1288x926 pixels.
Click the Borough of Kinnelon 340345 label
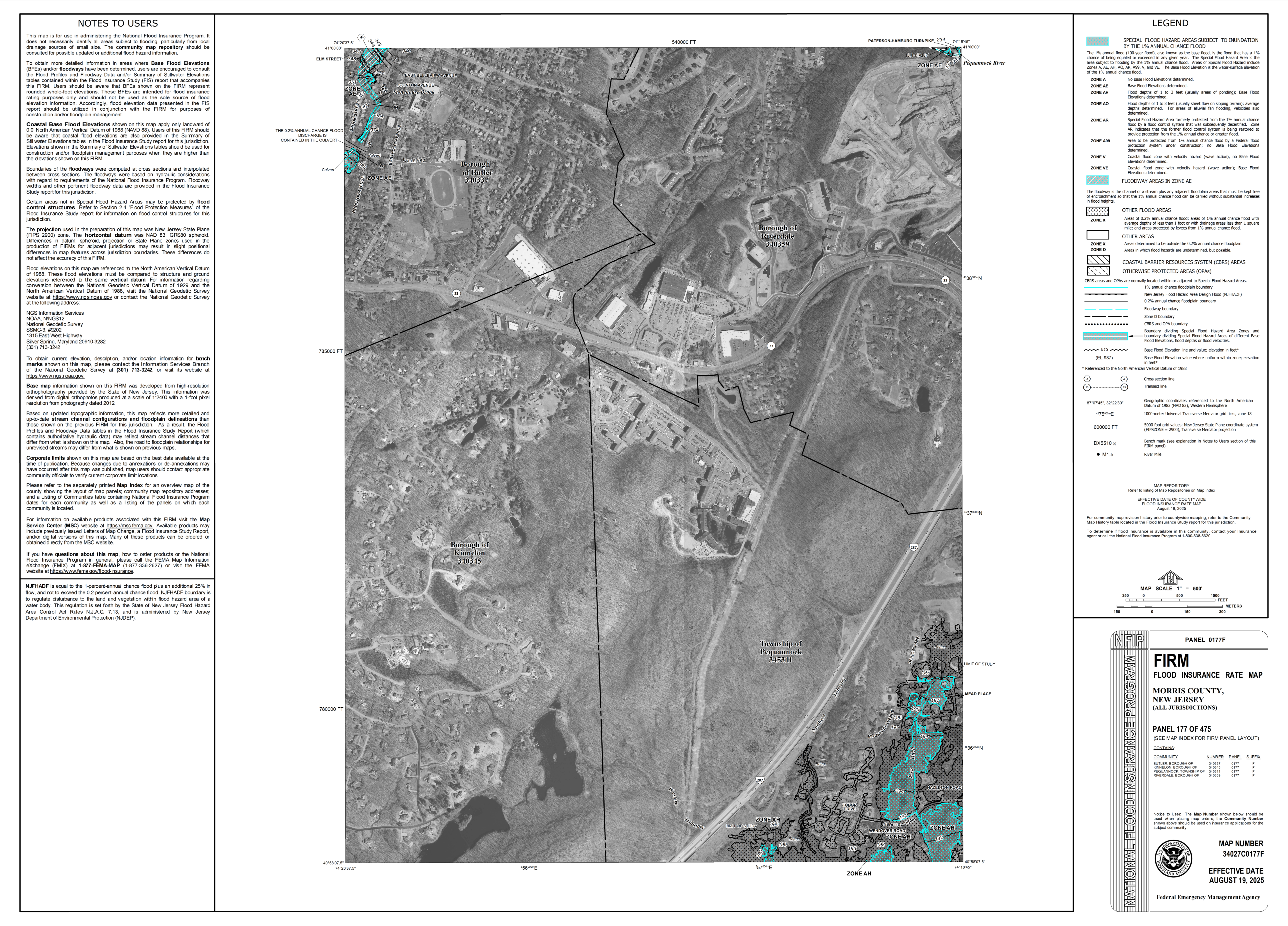(x=469, y=553)
